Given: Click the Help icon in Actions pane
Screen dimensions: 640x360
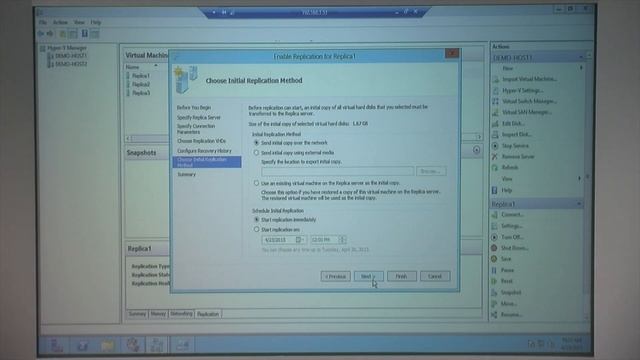Looking at the screenshot, I should [495, 190].
